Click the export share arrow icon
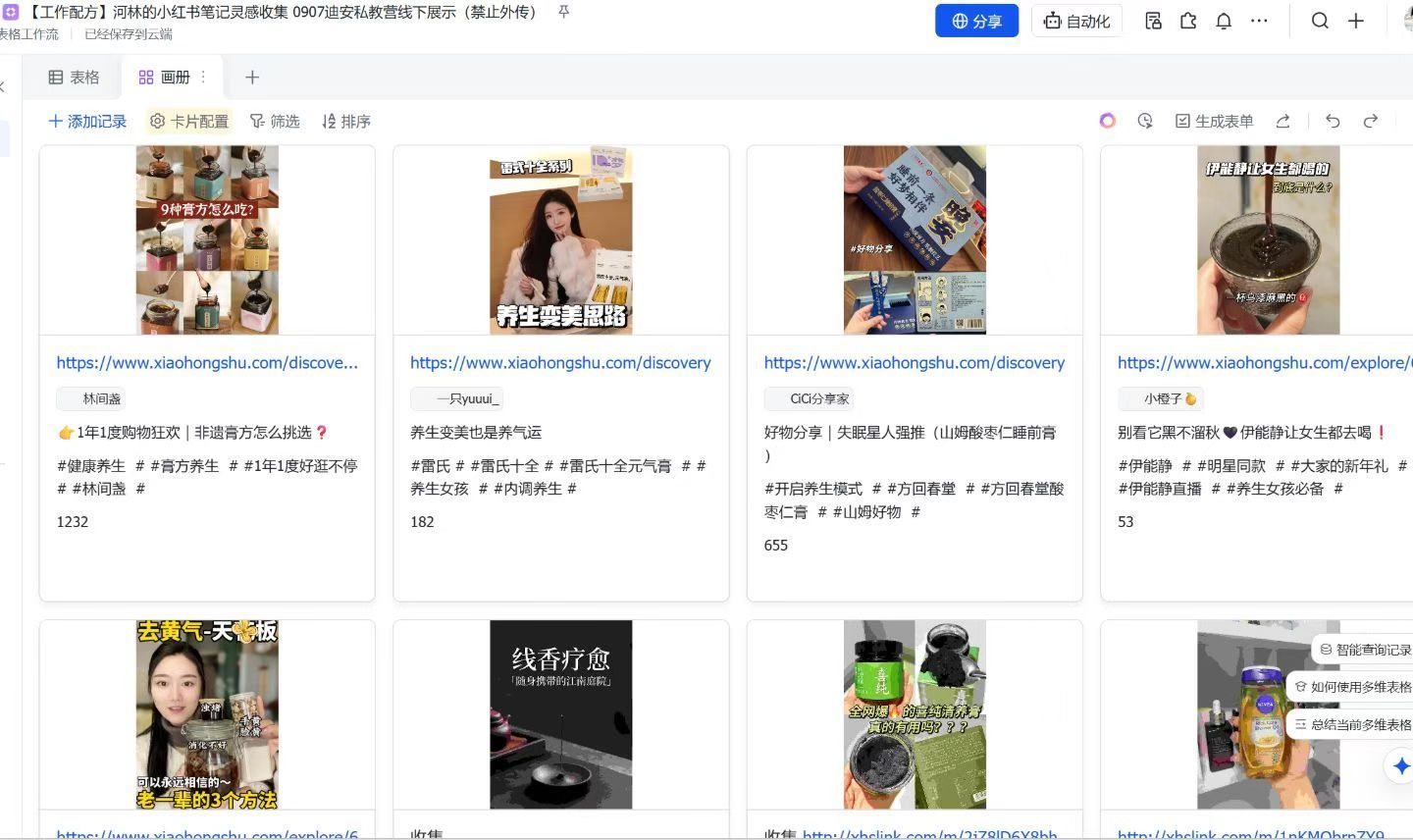 click(1282, 121)
